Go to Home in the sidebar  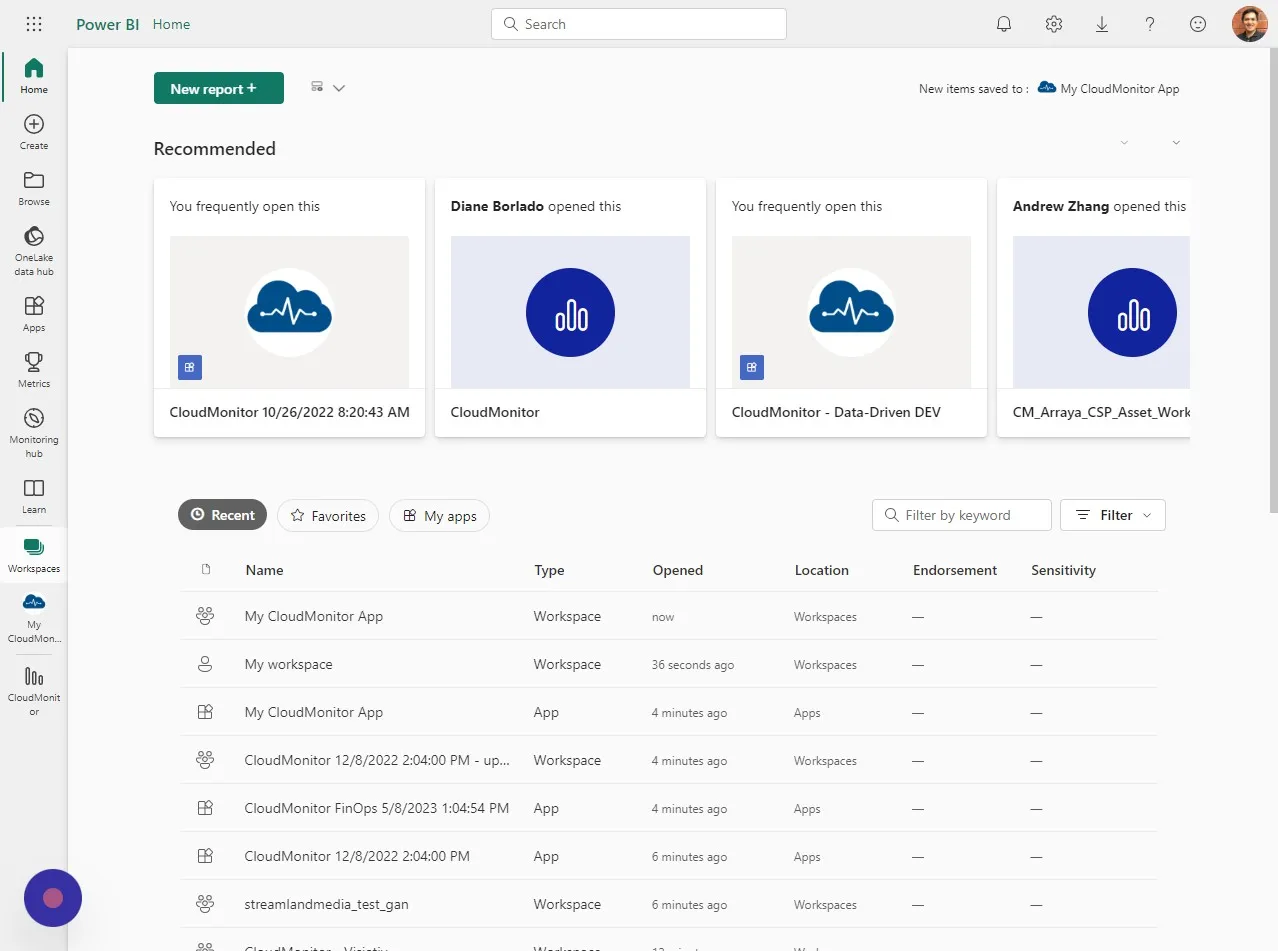point(34,76)
